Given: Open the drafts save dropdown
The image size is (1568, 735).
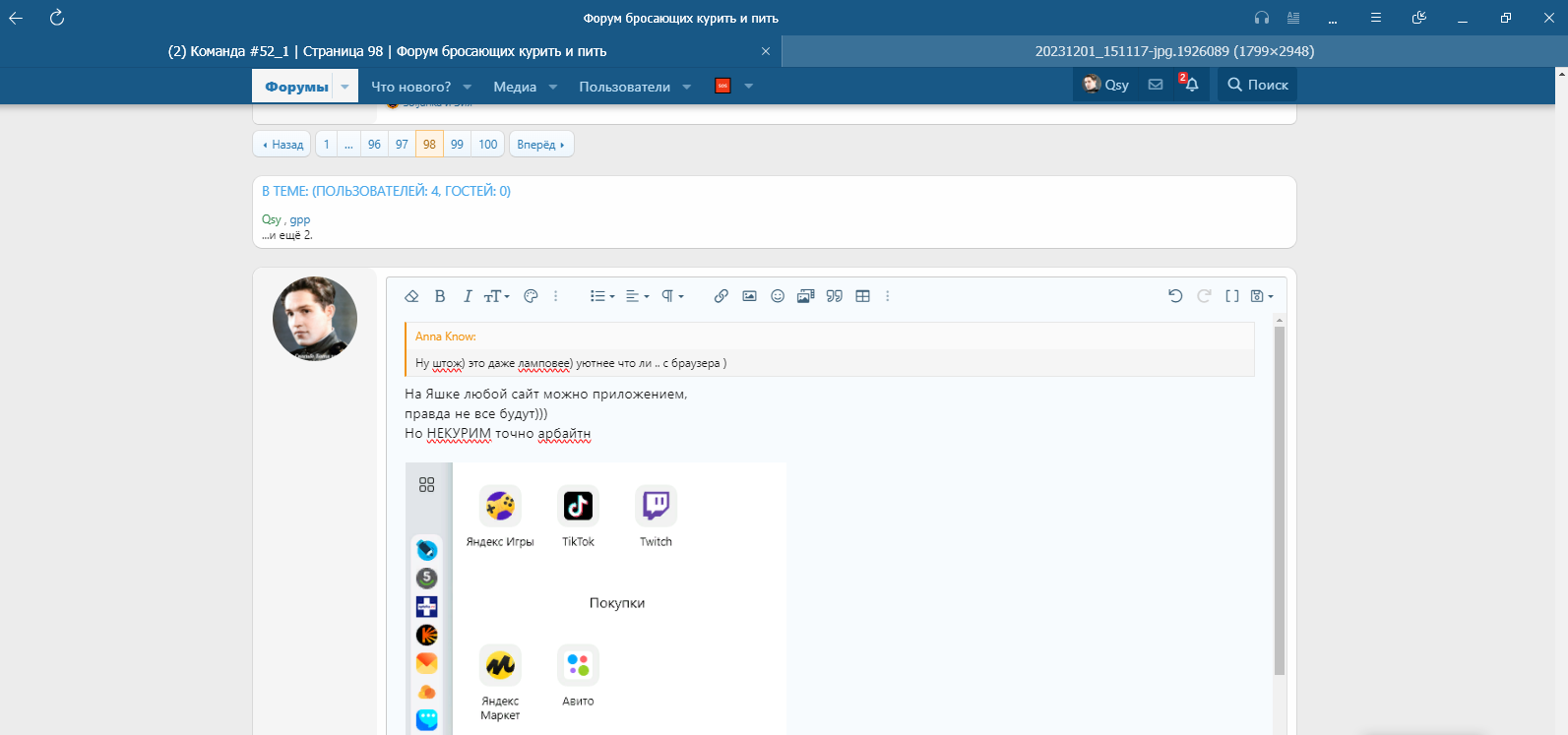Looking at the screenshot, I should [1261, 296].
